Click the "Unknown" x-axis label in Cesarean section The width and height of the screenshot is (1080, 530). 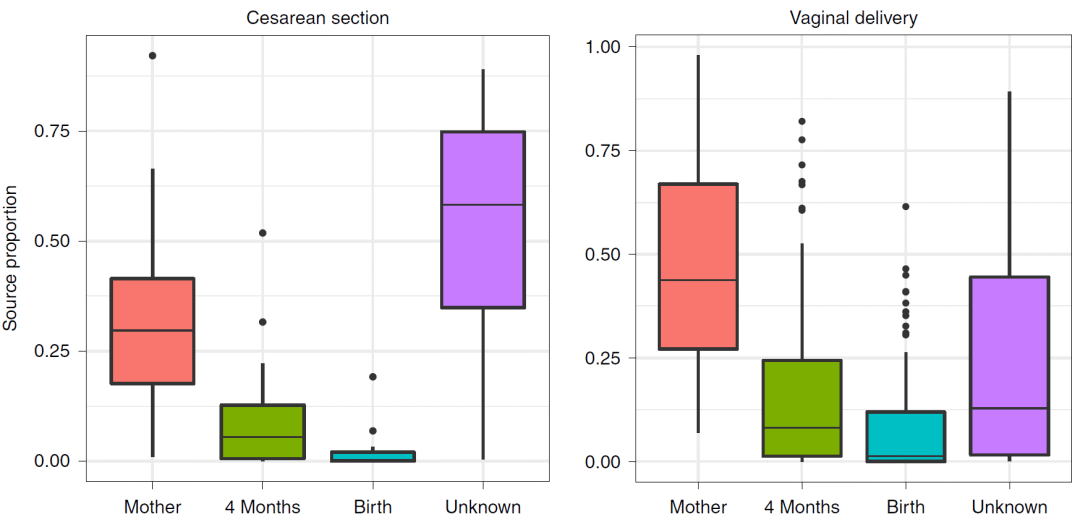click(483, 507)
